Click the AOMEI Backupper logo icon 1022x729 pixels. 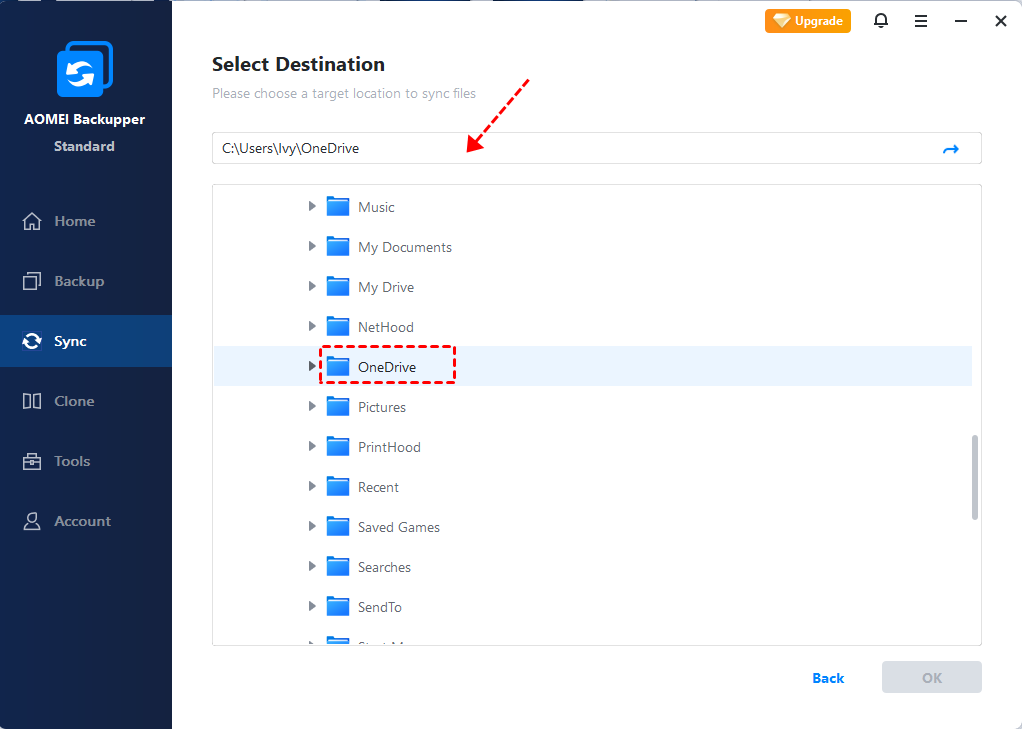[84, 70]
